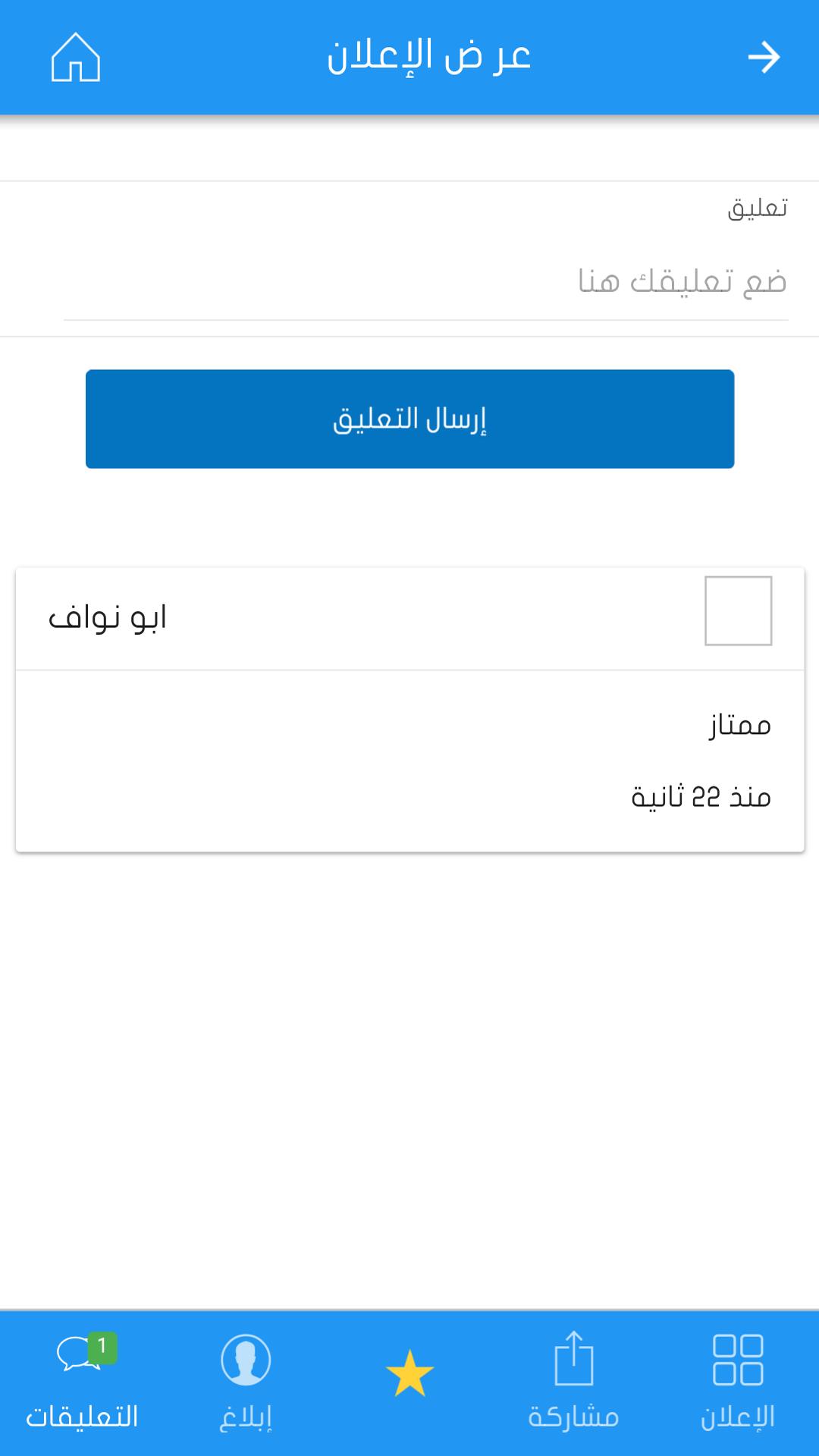The height and width of the screenshot is (1456, 819).
Task: Open the التعليقات tab label
Action: (82, 1417)
